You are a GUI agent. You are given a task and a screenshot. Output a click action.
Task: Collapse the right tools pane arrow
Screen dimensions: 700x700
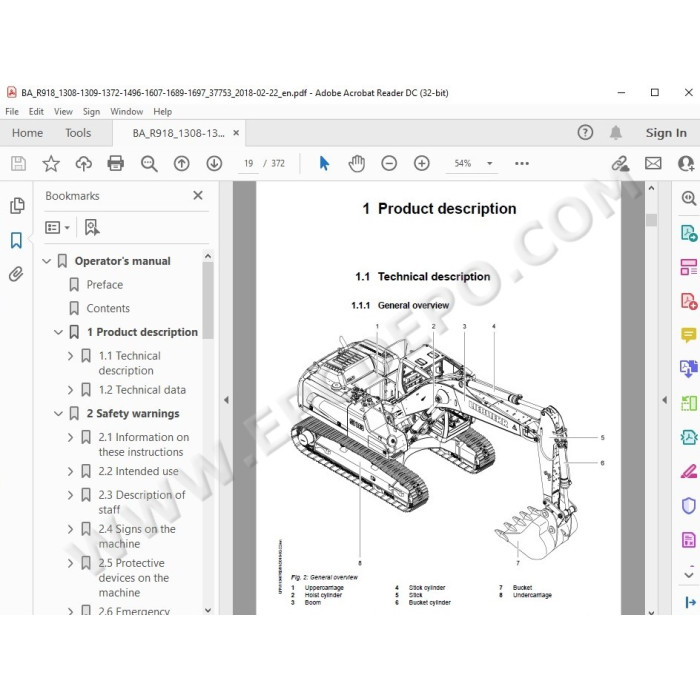tap(664, 400)
